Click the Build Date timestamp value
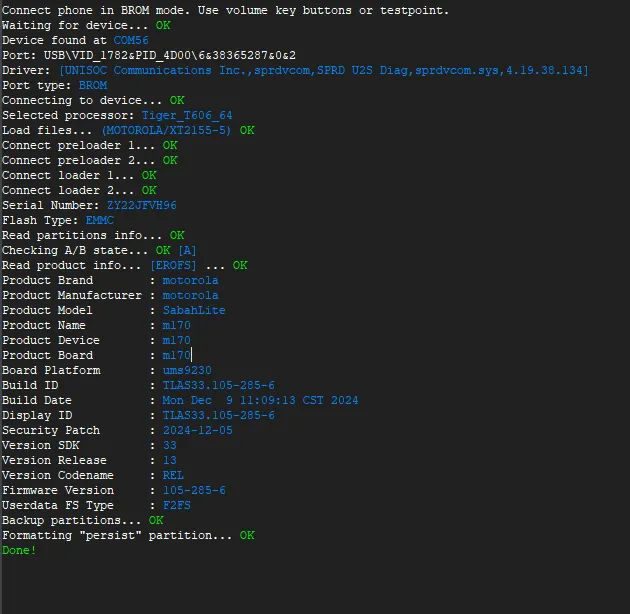This screenshot has height=614, width=630. pos(260,400)
